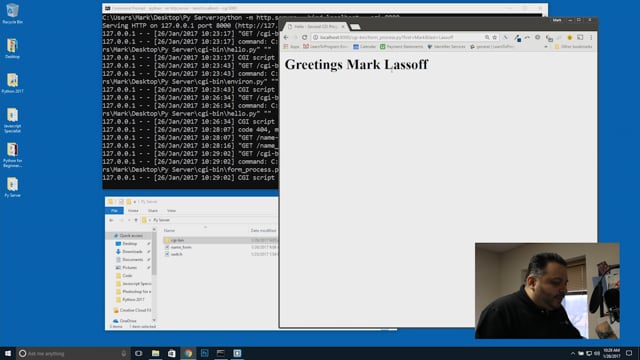Select the Python for Beginners desktop icon
The width and height of the screenshot is (640, 360).
tap(12, 155)
